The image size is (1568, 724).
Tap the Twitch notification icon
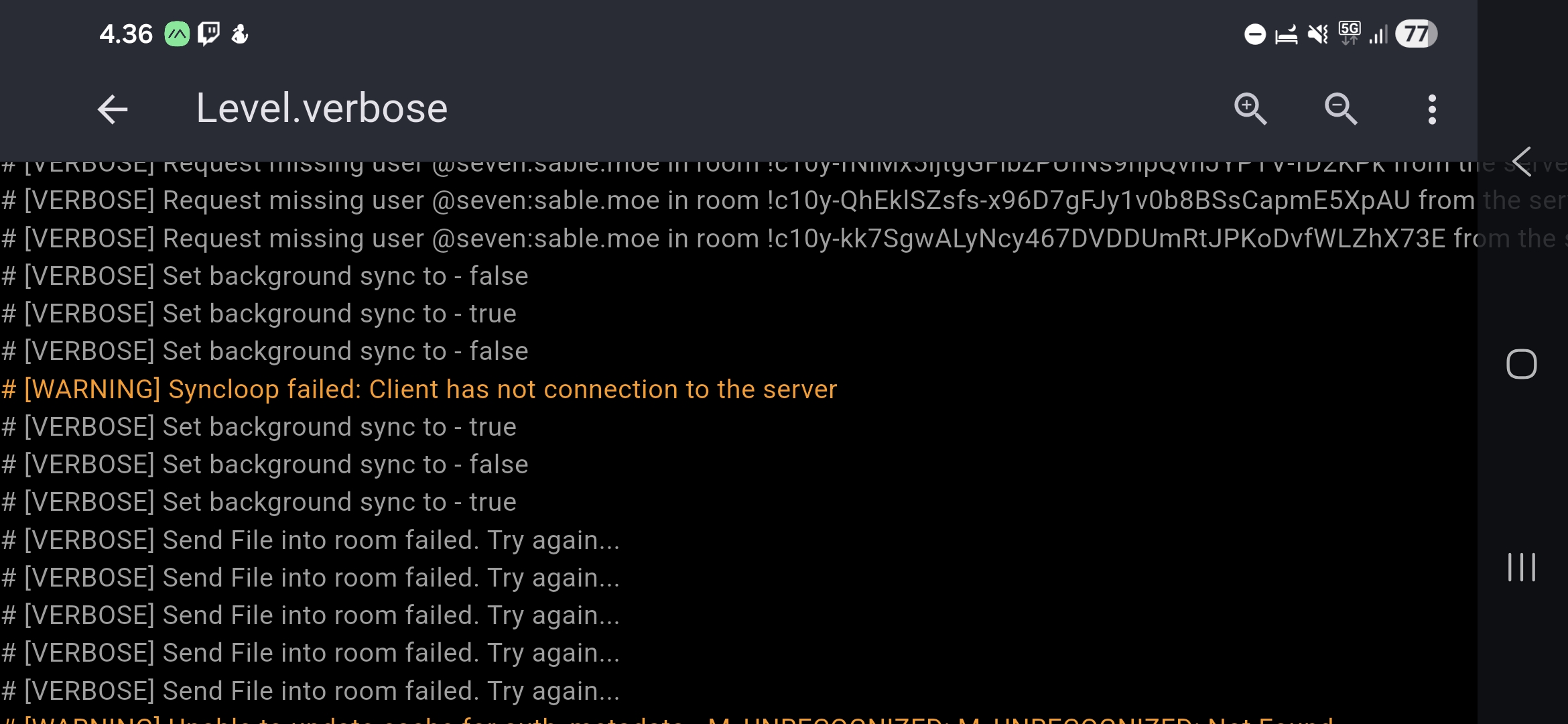pyautogui.click(x=208, y=34)
